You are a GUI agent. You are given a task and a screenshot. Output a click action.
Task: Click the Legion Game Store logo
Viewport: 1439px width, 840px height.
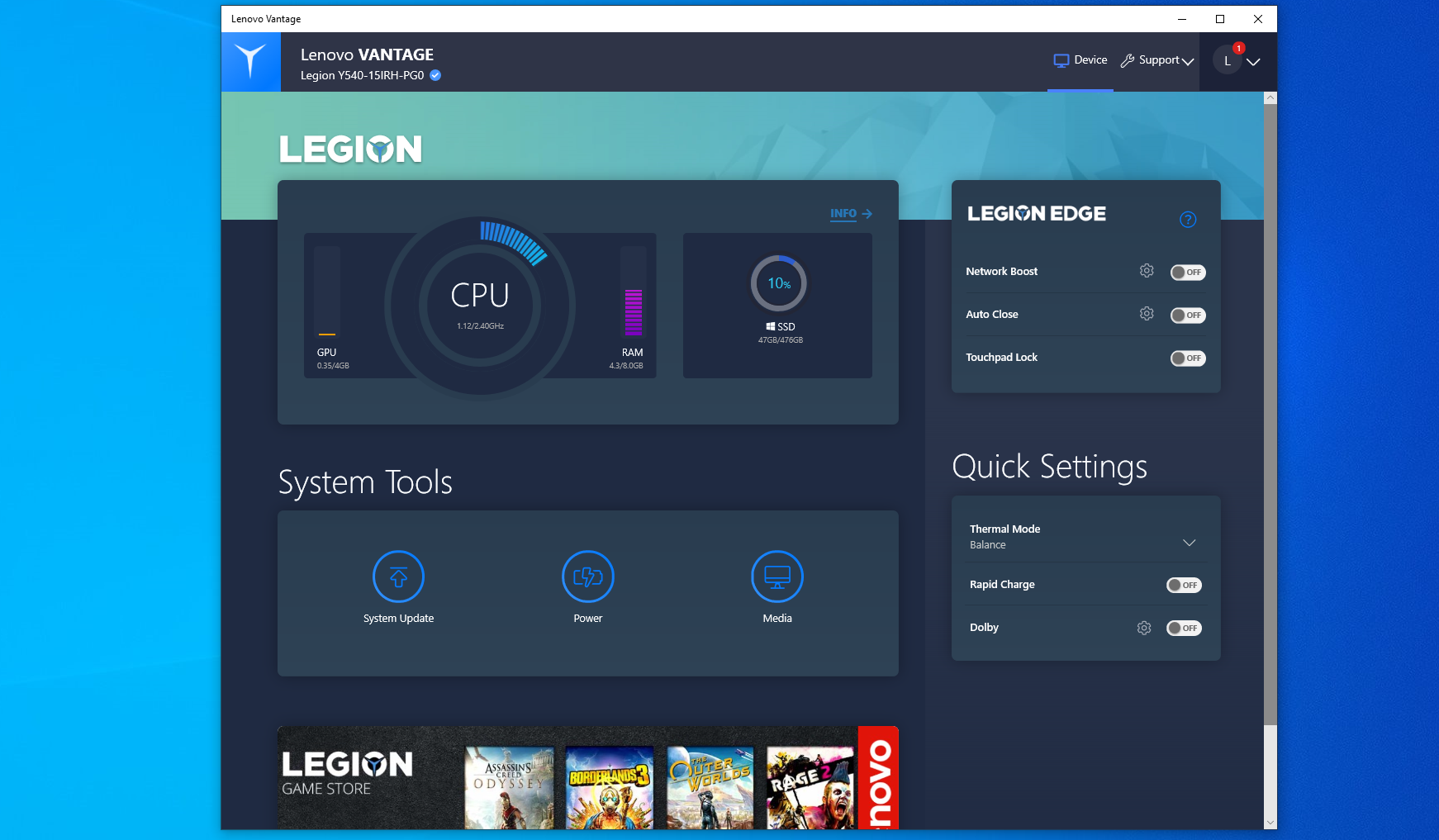pyautogui.click(x=347, y=774)
